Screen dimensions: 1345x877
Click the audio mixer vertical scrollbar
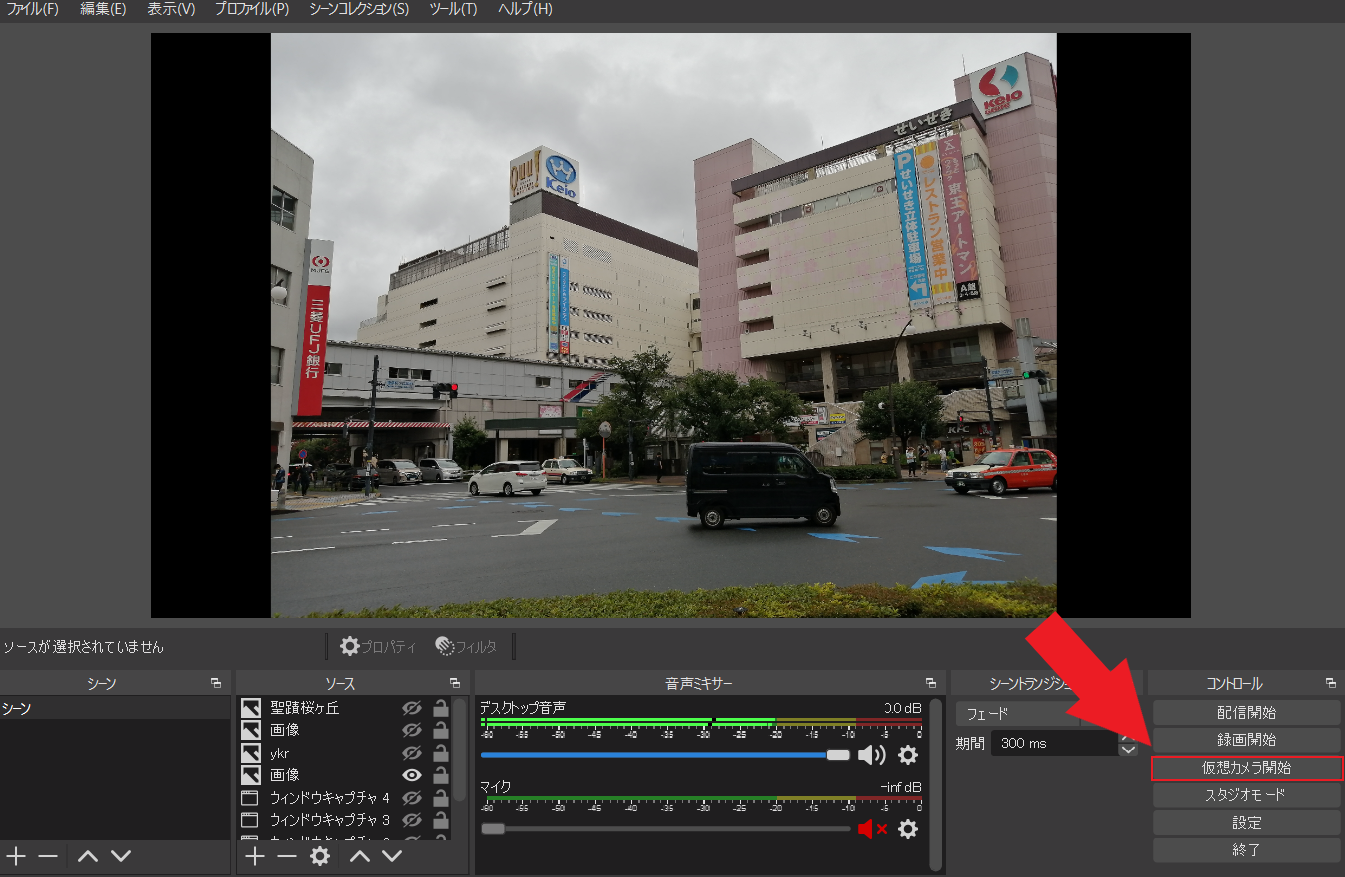pos(936,785)
